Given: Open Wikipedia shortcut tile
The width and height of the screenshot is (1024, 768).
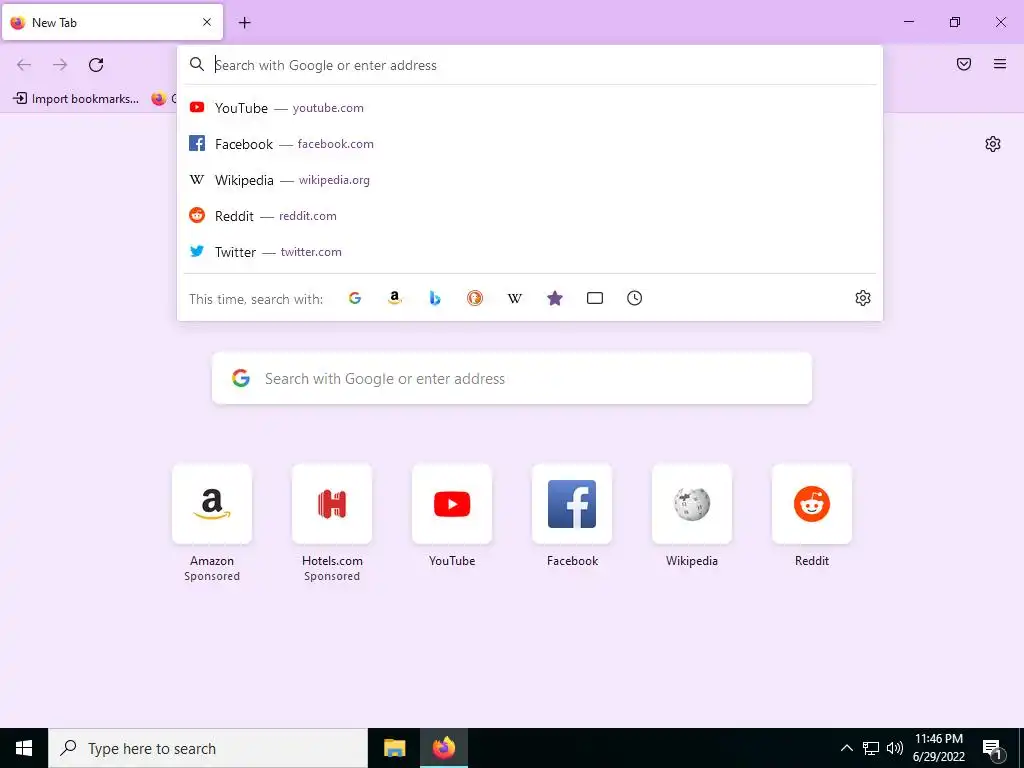Looking at the screenshot, I should (x=692, y=504).
